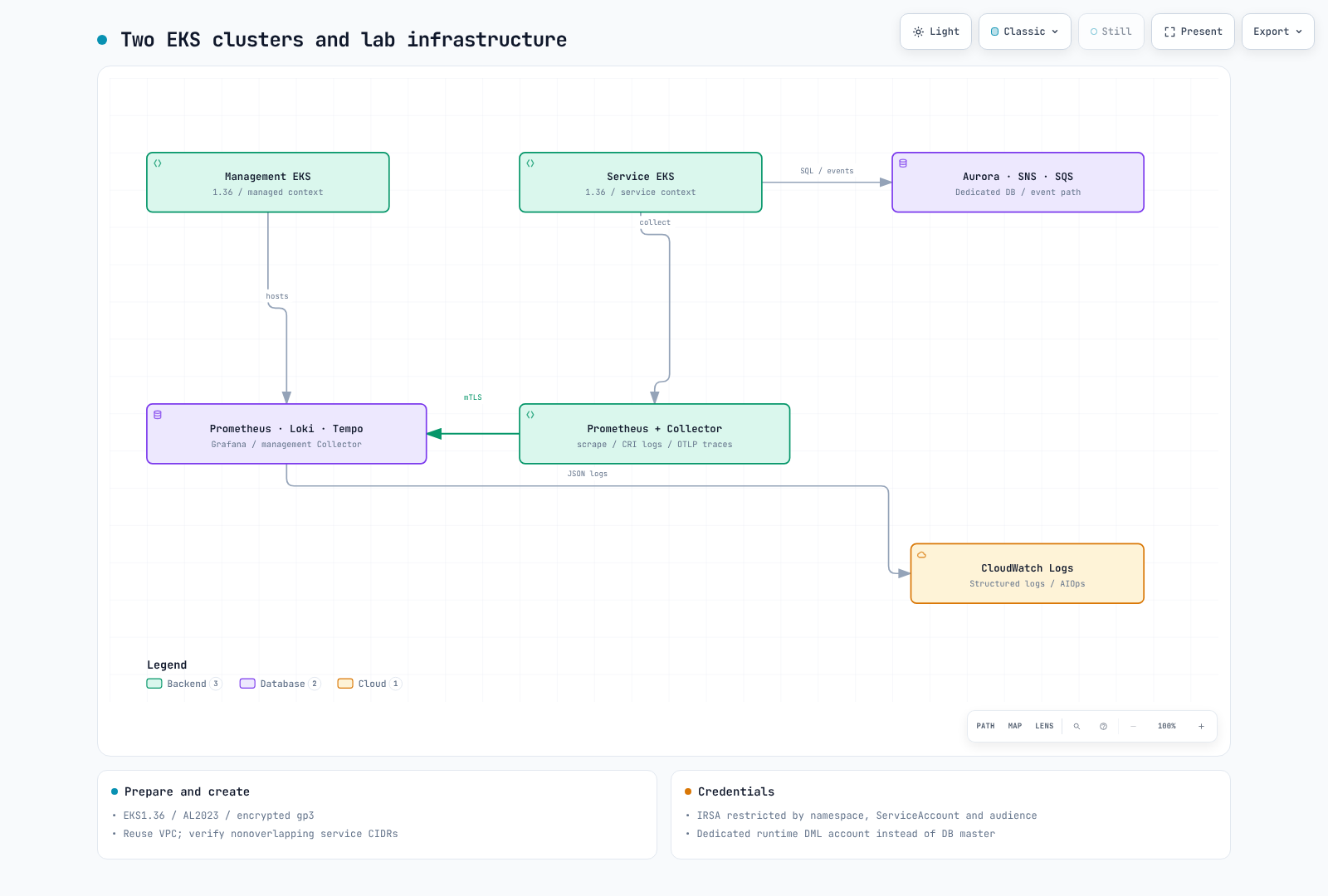
Task: Click the teal dot beside the diagram title
Action: (102, 39)
